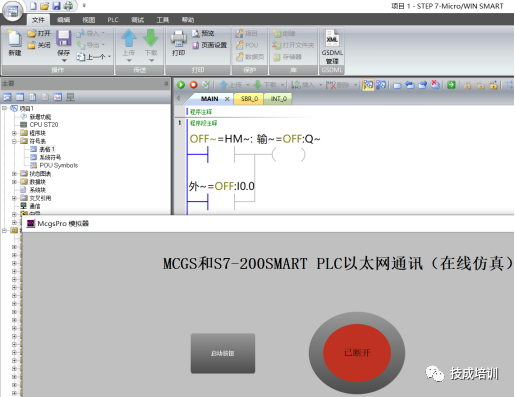The width and height of the screenshot is (515, 397).
Task: Select the MAIN program tab
Action: (x=209, y=99)
